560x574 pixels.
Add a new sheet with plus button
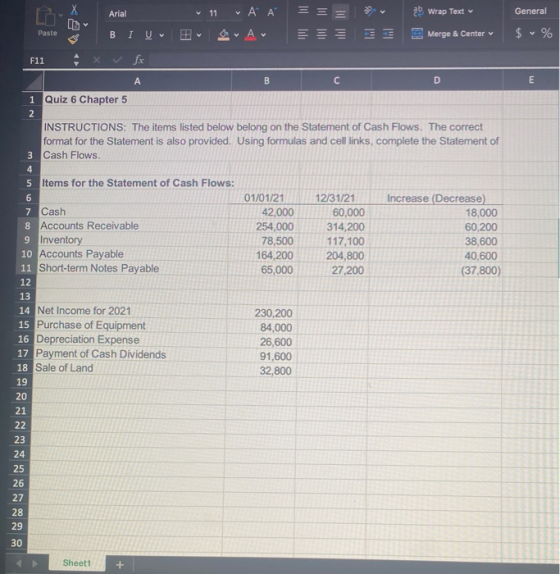click(x=120, y=565)
